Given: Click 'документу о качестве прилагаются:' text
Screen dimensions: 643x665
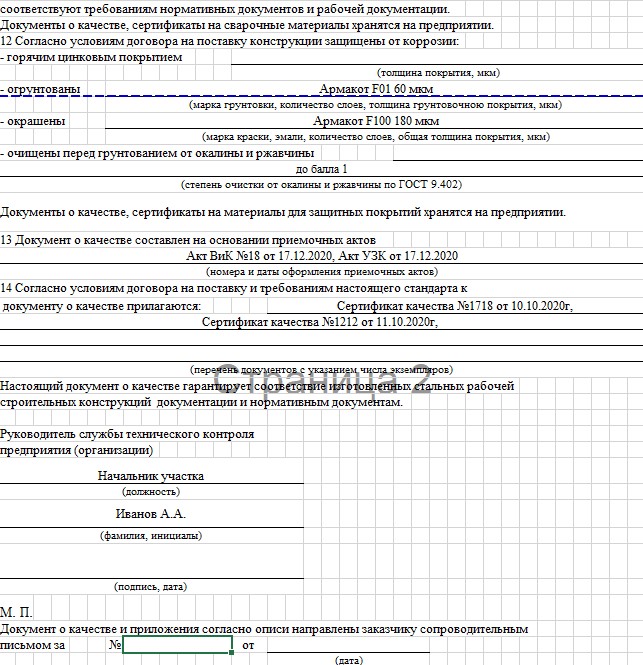Looking at the screenshot, I should (x=101, y=306).
